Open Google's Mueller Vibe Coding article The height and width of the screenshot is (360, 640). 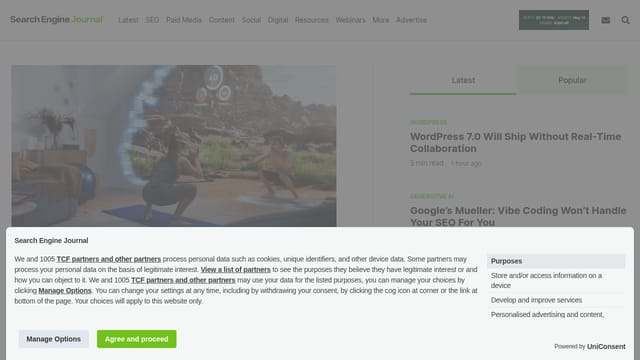tap(518, 216)
